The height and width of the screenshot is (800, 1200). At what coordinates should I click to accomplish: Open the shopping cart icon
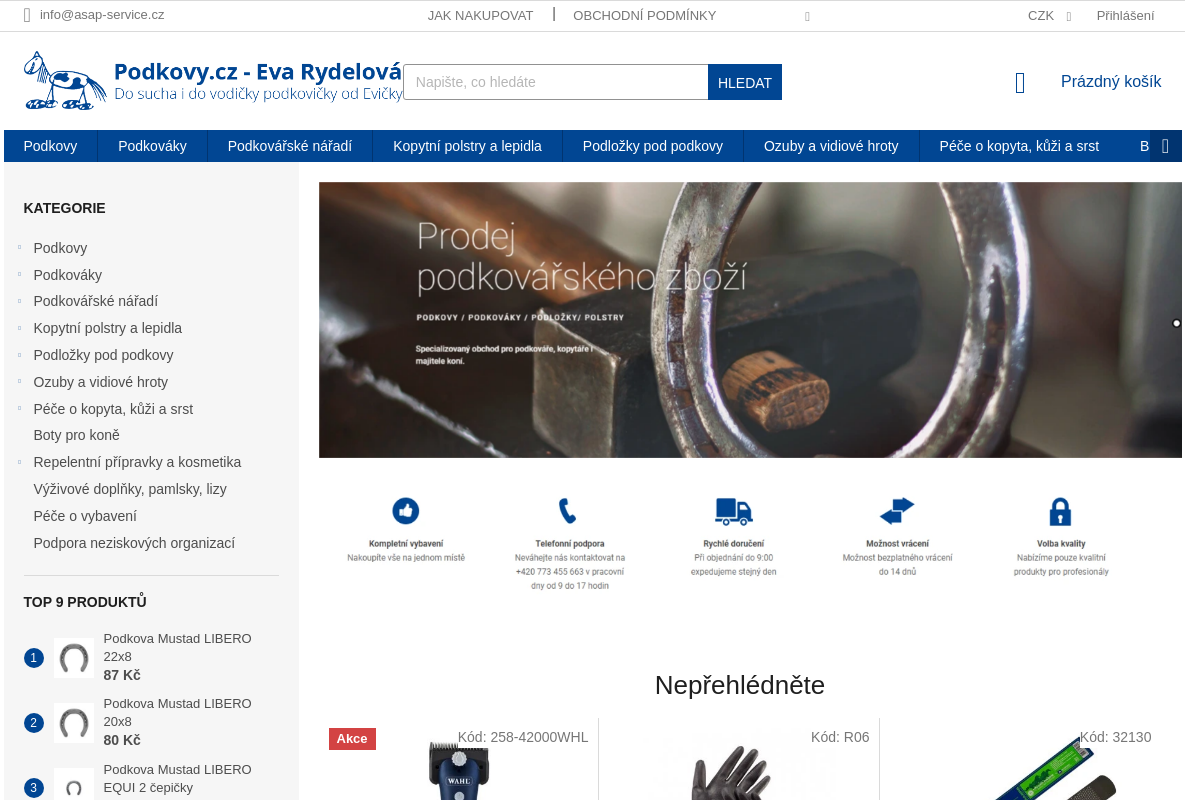(1020, 83)
